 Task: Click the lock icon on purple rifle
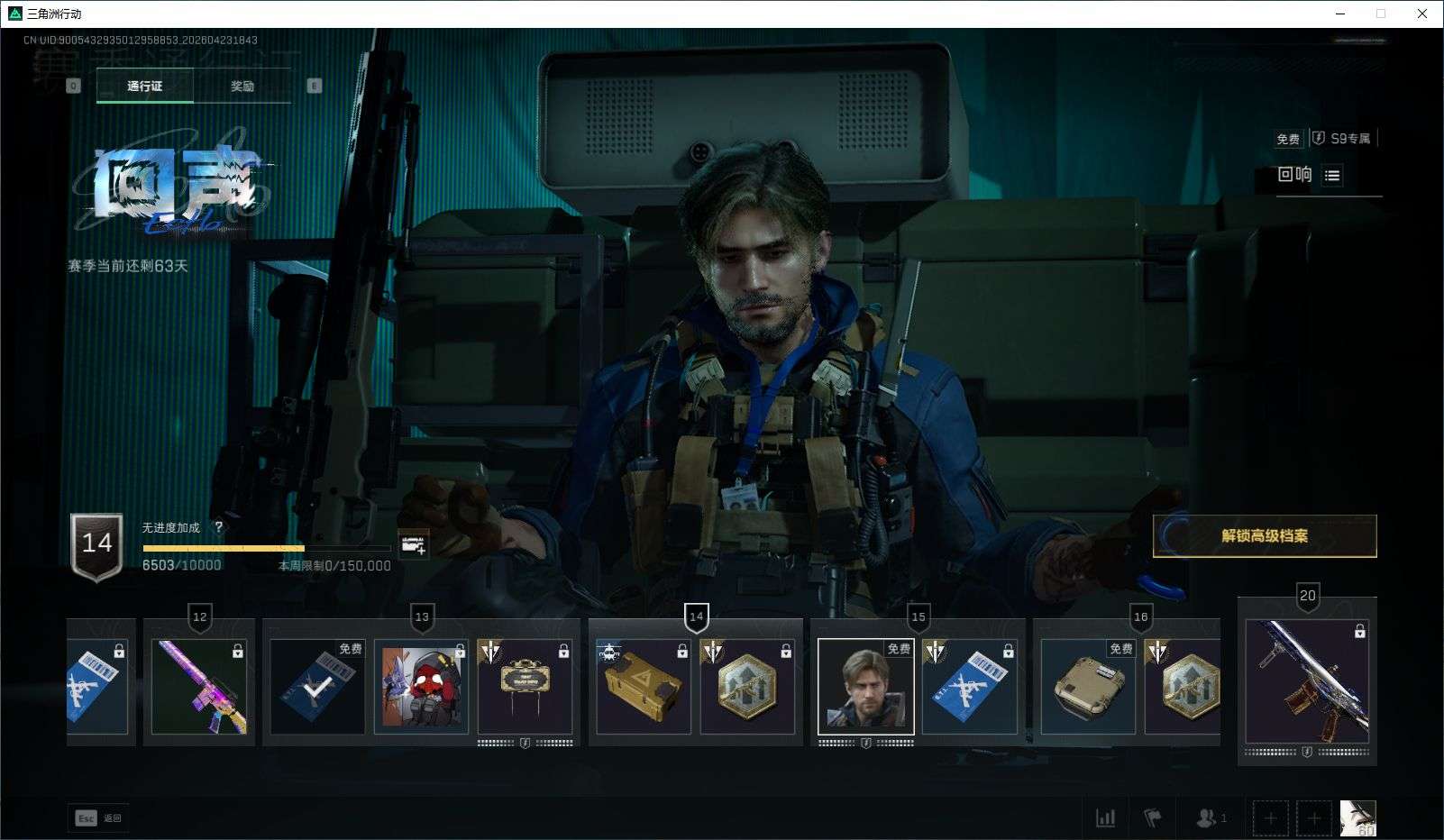(238, 650)
